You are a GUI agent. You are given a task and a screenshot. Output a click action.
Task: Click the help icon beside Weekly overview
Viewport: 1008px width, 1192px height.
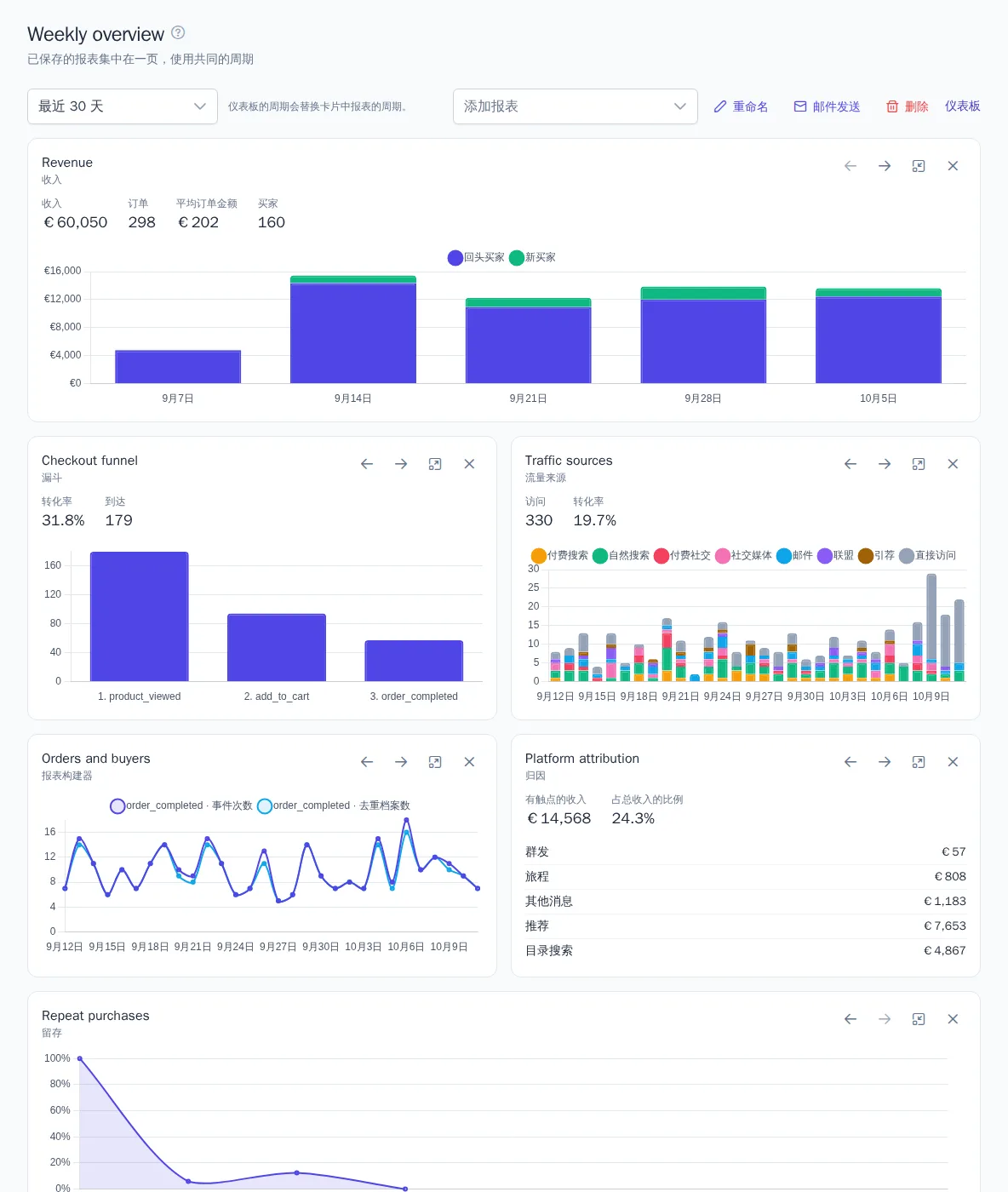pyautogui.click(x=178, y=32)
